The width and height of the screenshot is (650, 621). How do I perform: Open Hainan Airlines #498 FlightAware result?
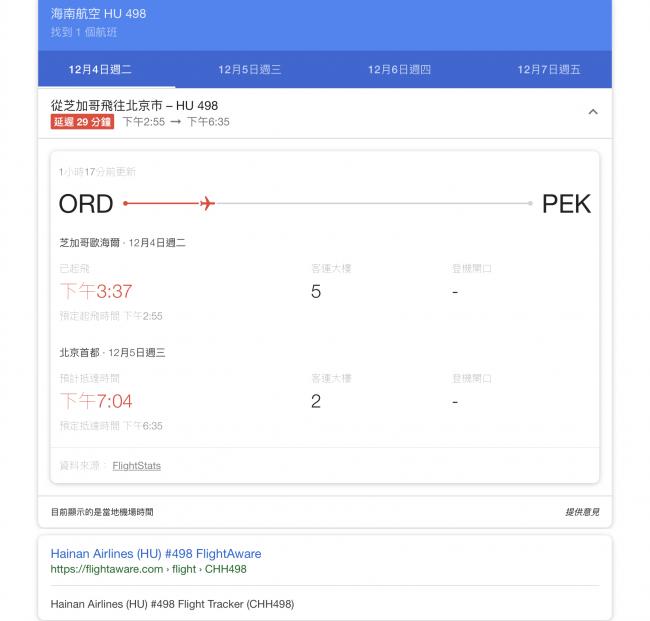click(156, 552)
